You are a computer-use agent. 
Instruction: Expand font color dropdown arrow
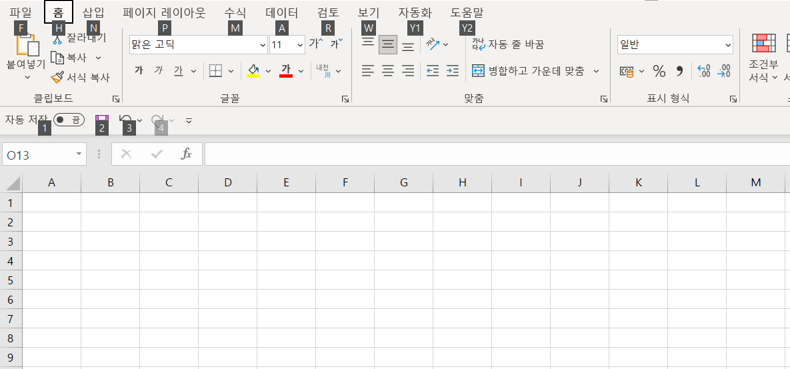301,72
